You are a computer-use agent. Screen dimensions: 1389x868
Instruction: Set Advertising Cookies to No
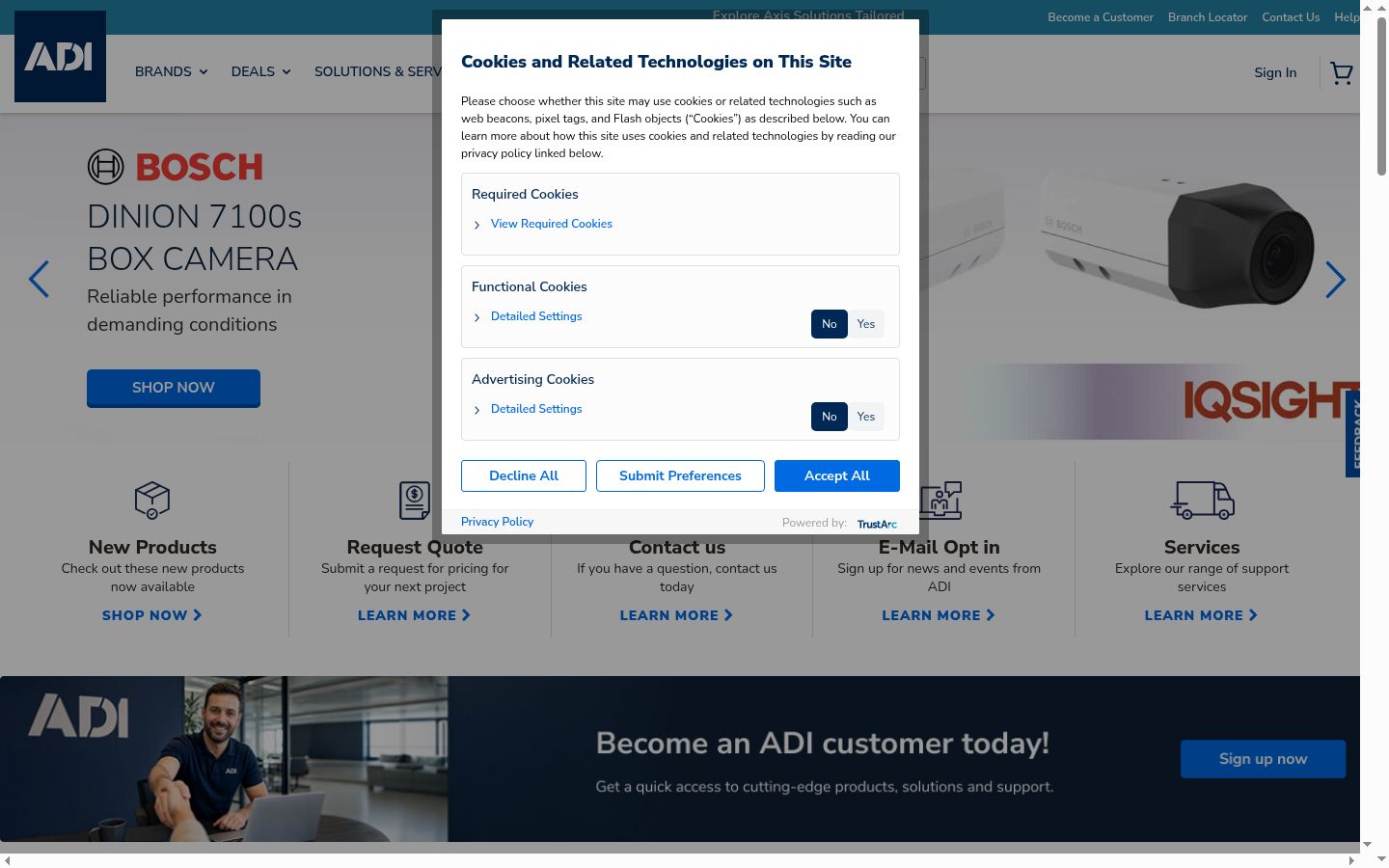[830, 417]
